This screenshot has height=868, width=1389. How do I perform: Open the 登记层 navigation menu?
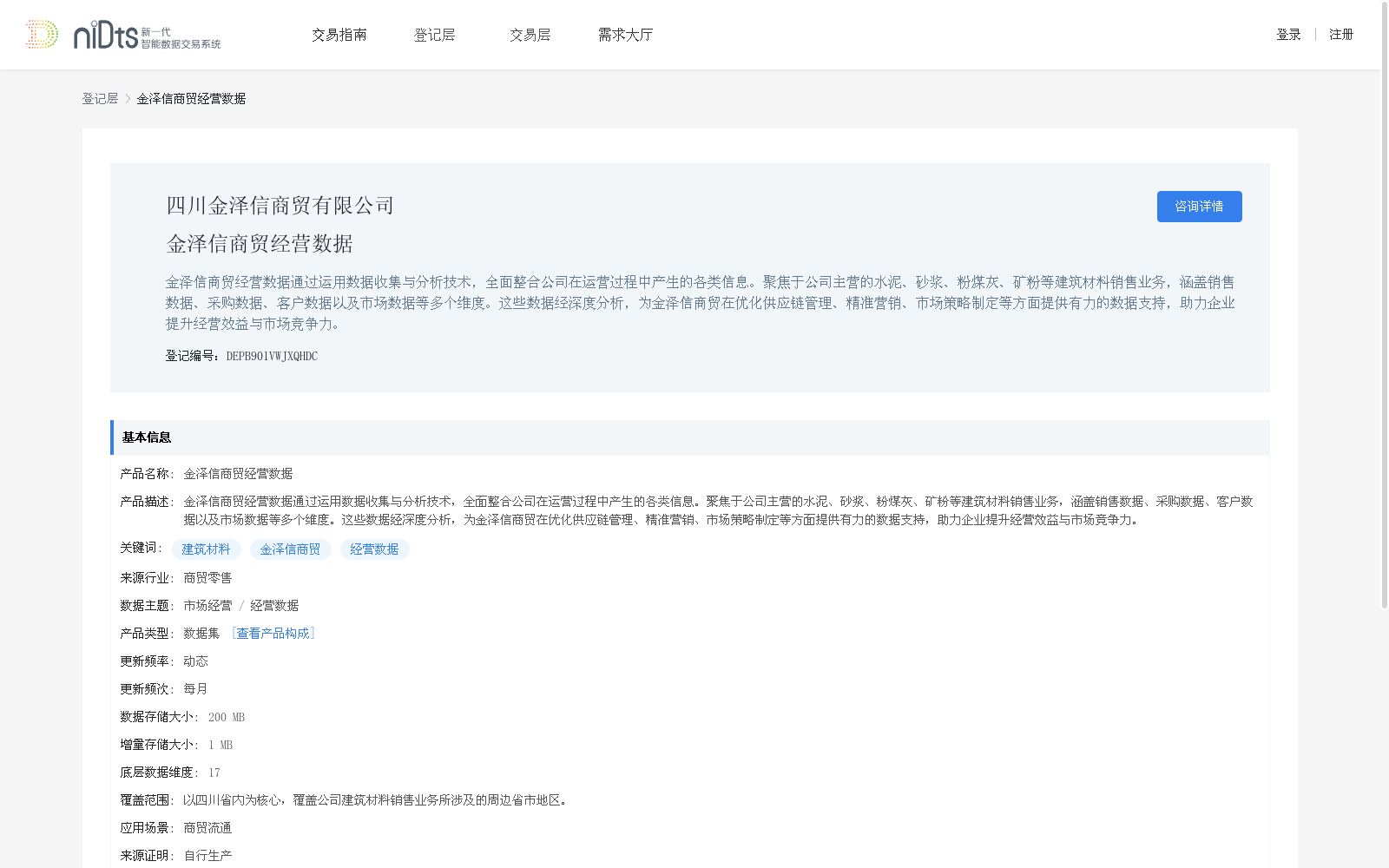click(435, 35)
